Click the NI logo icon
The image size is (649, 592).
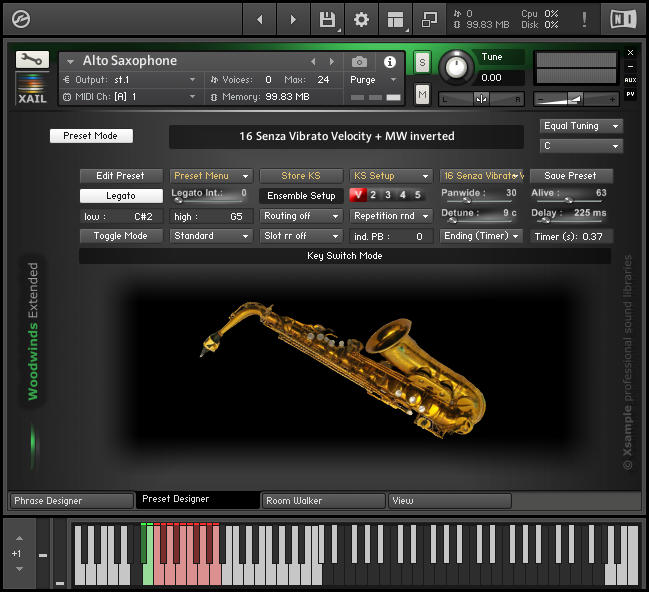(623, 19)
